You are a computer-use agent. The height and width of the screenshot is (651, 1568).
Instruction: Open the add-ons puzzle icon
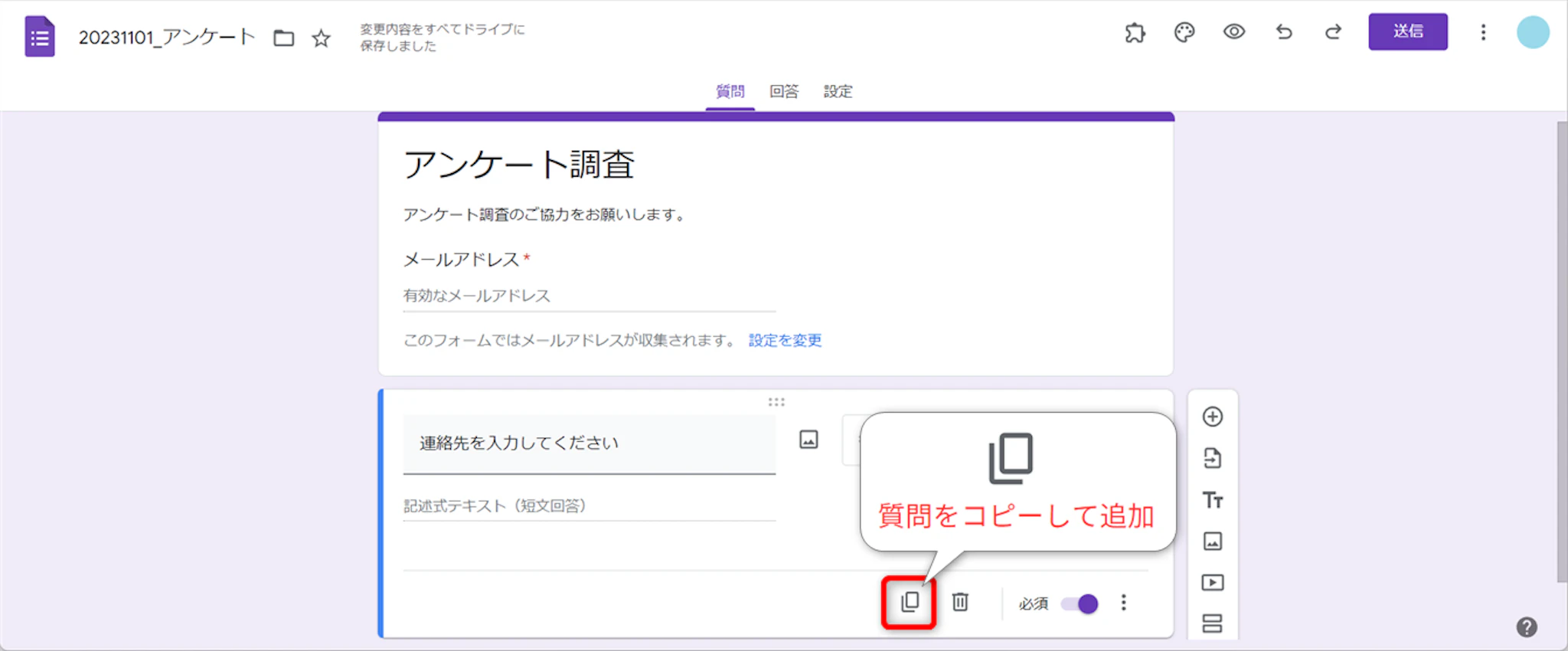(1135, 32)
